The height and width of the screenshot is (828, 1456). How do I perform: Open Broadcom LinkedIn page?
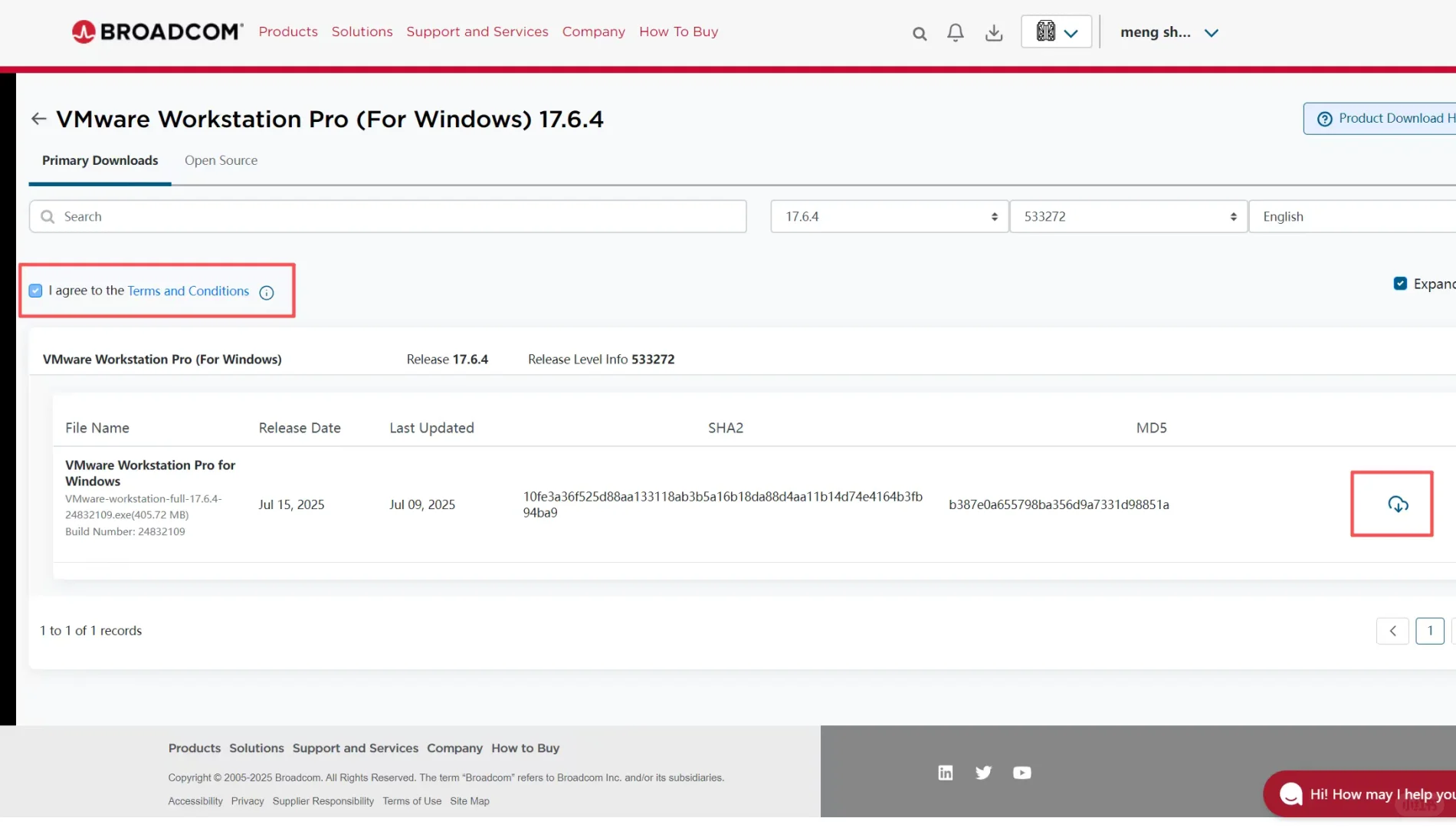(946, 773)
